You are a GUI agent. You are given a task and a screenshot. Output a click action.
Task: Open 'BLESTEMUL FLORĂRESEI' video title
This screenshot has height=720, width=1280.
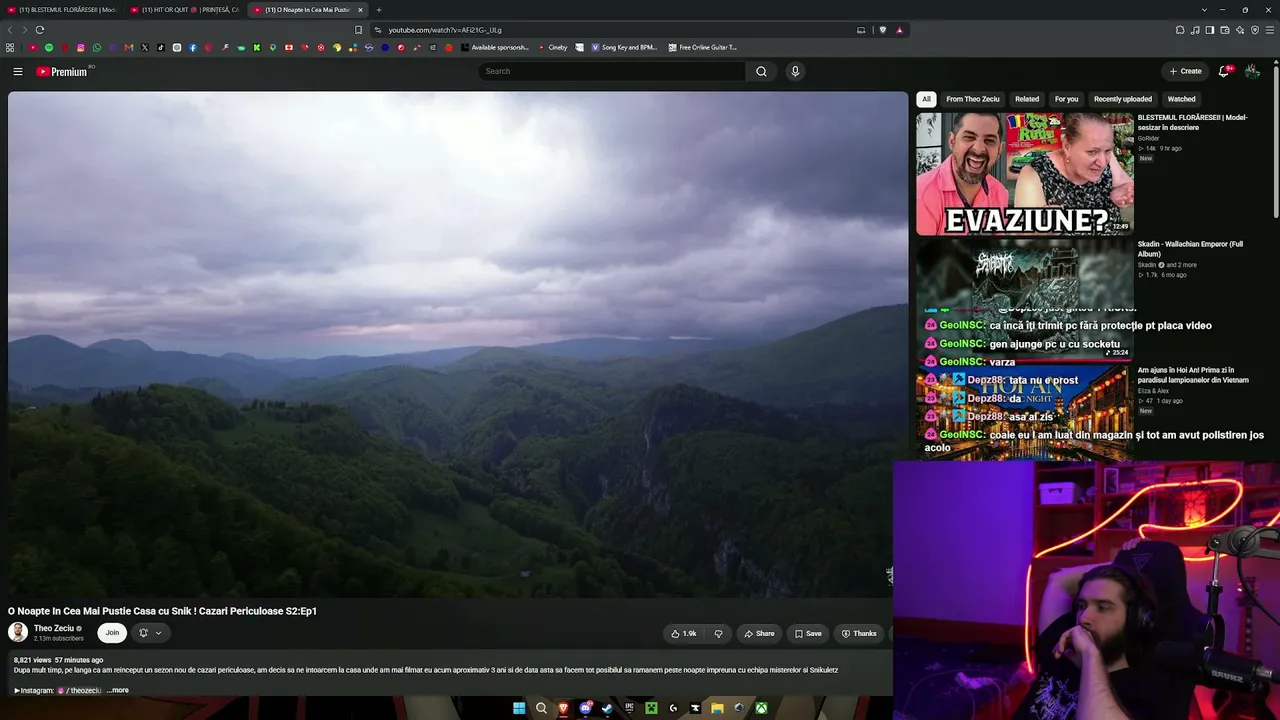tap(1192, 122)
